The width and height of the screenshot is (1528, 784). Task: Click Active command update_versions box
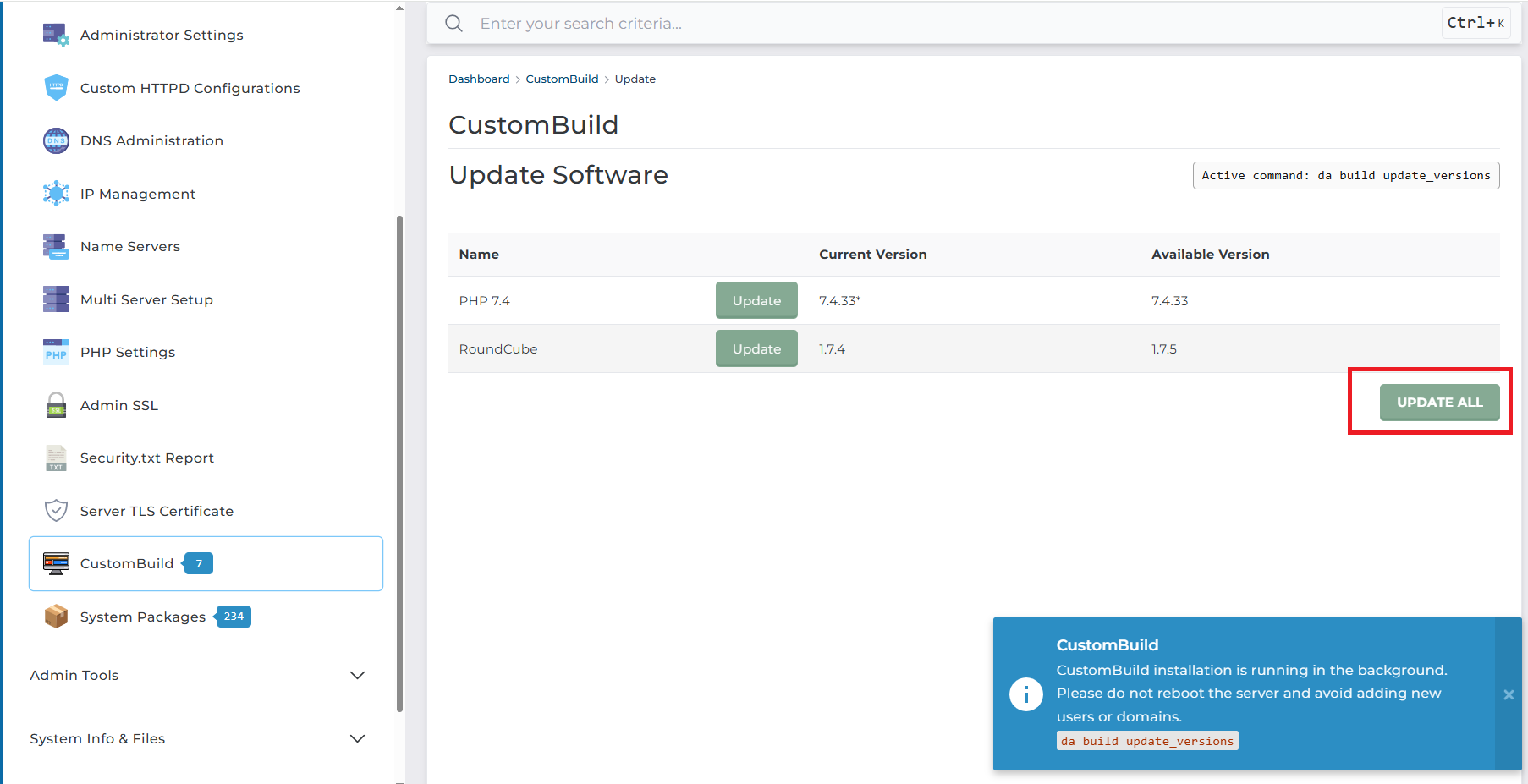1346,175
